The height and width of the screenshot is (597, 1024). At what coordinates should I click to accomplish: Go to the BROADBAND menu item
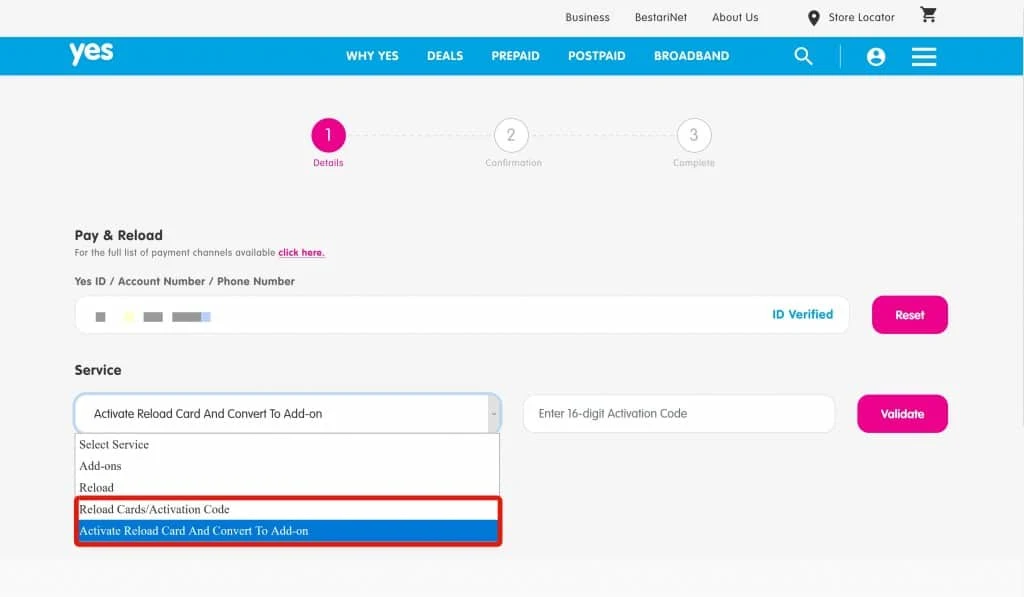pos(691,56)
